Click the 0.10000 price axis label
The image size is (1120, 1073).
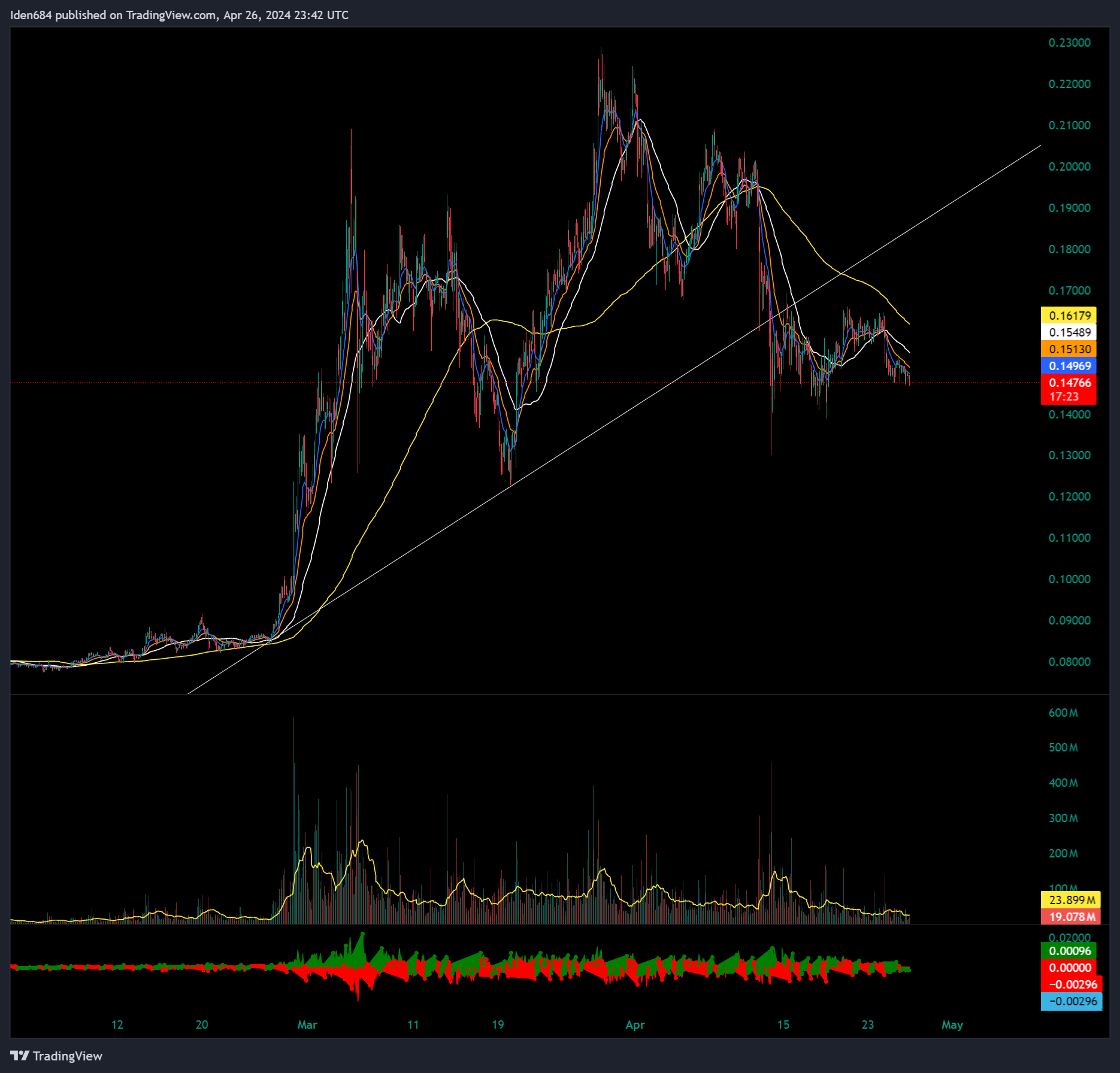coord(1069,579)
